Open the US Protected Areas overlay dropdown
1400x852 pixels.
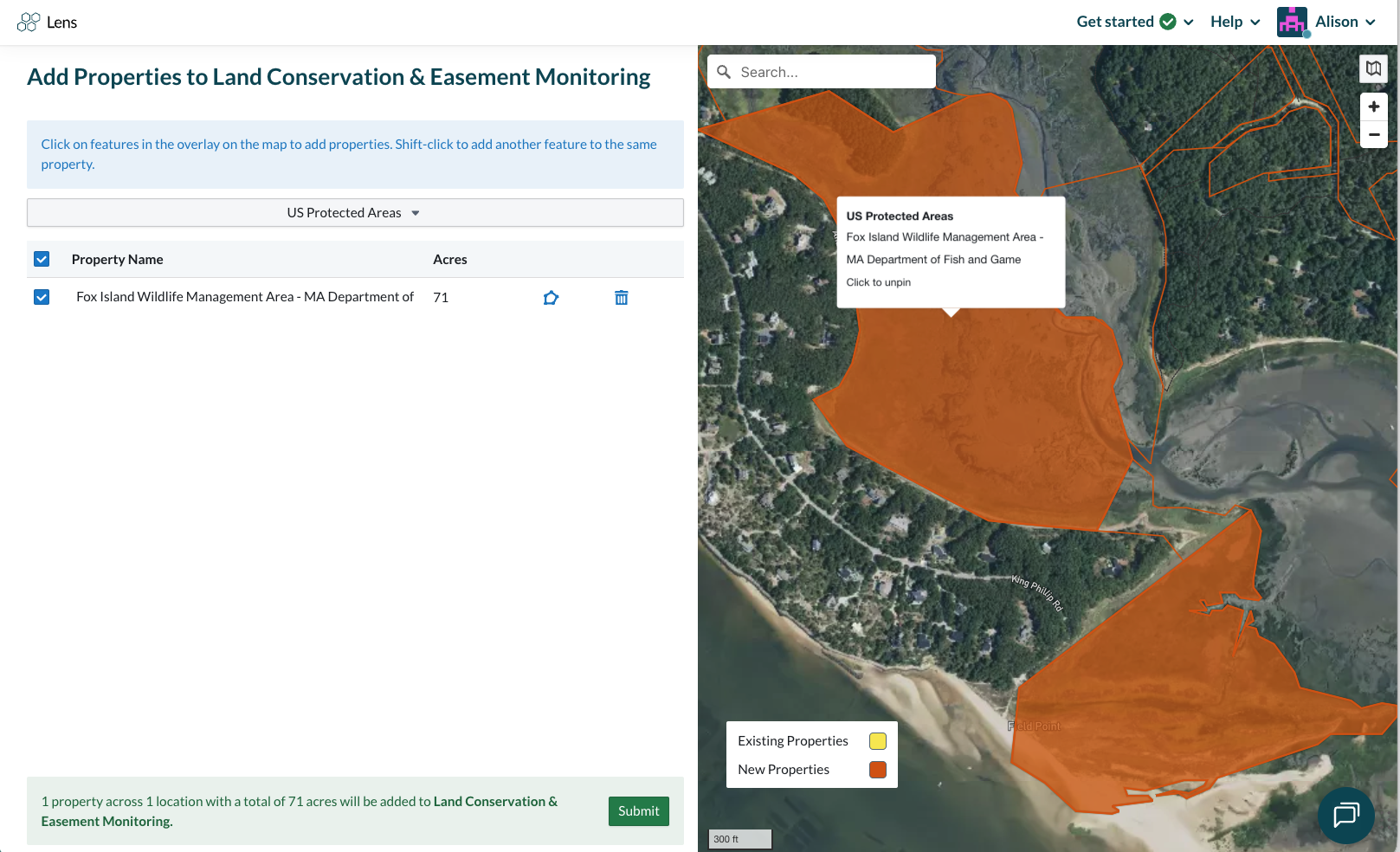(355, 213)
